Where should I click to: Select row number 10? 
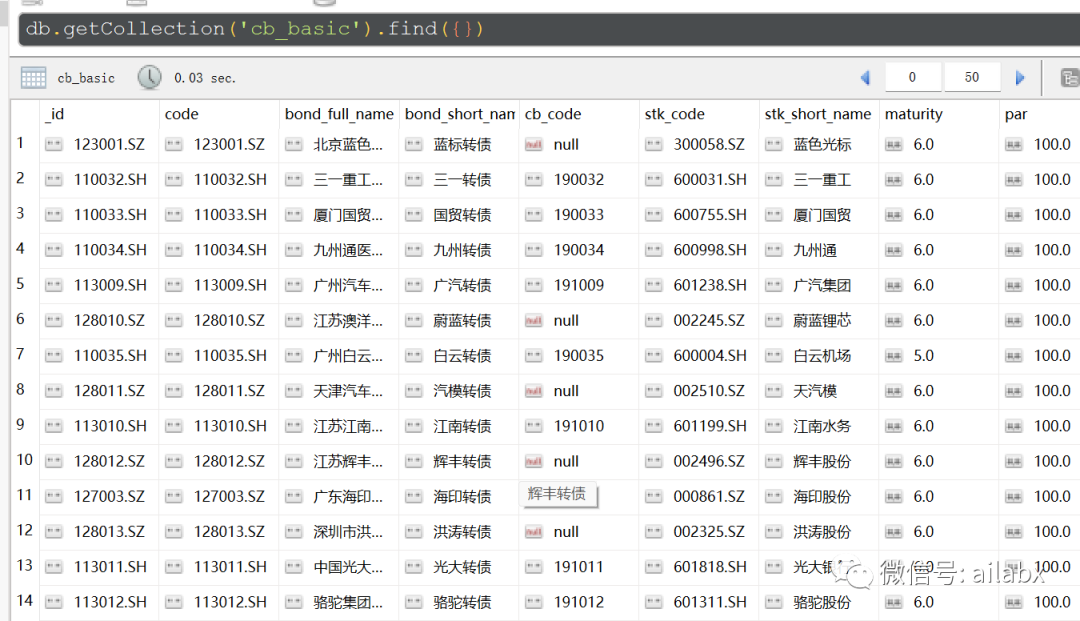[x=24, y=459]
